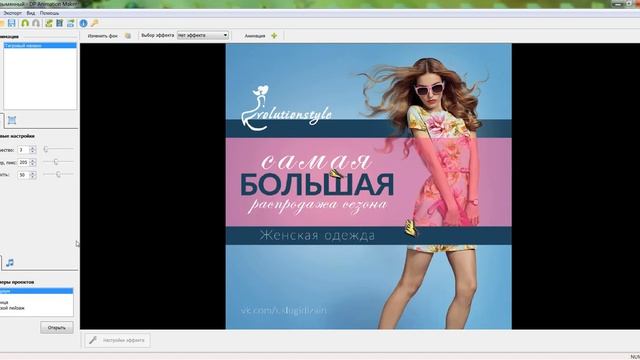Click the Настройки эффекта button
Image resolution: width=640 pixels, height=360 pixels.
[118, 340]
